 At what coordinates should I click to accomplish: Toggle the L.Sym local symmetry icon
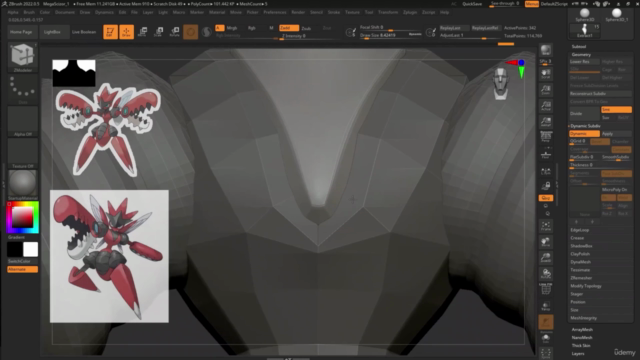tap(546, 171)
